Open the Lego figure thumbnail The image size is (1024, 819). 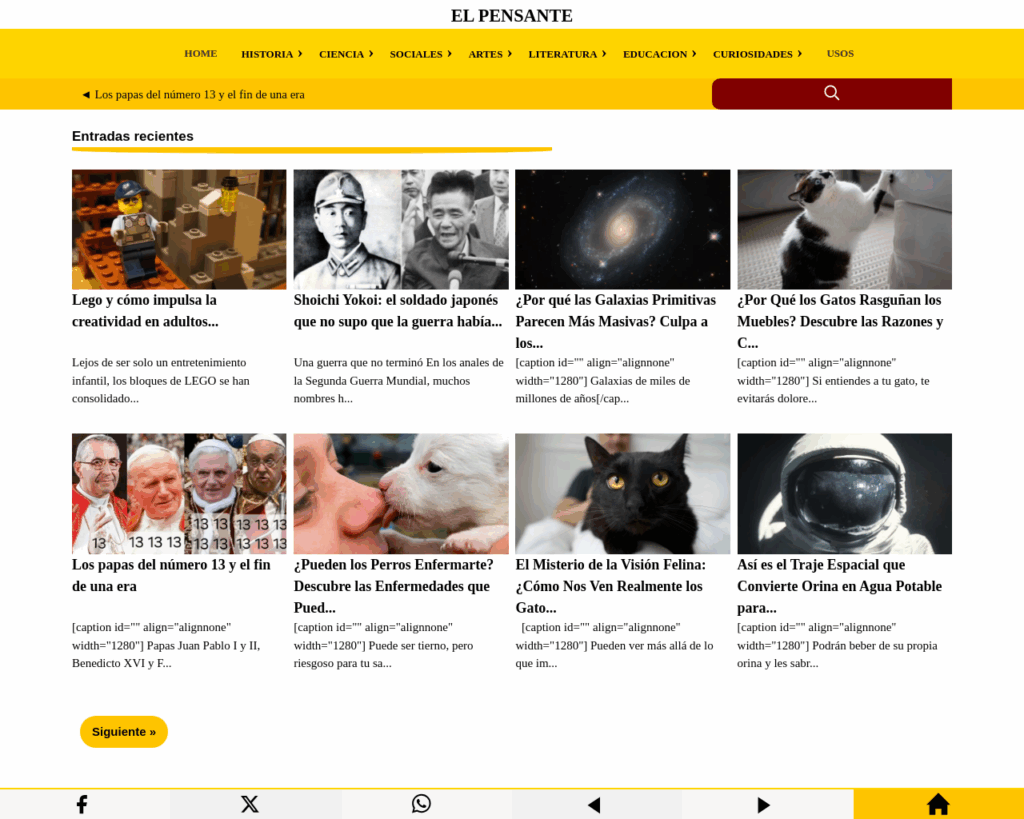179,229
